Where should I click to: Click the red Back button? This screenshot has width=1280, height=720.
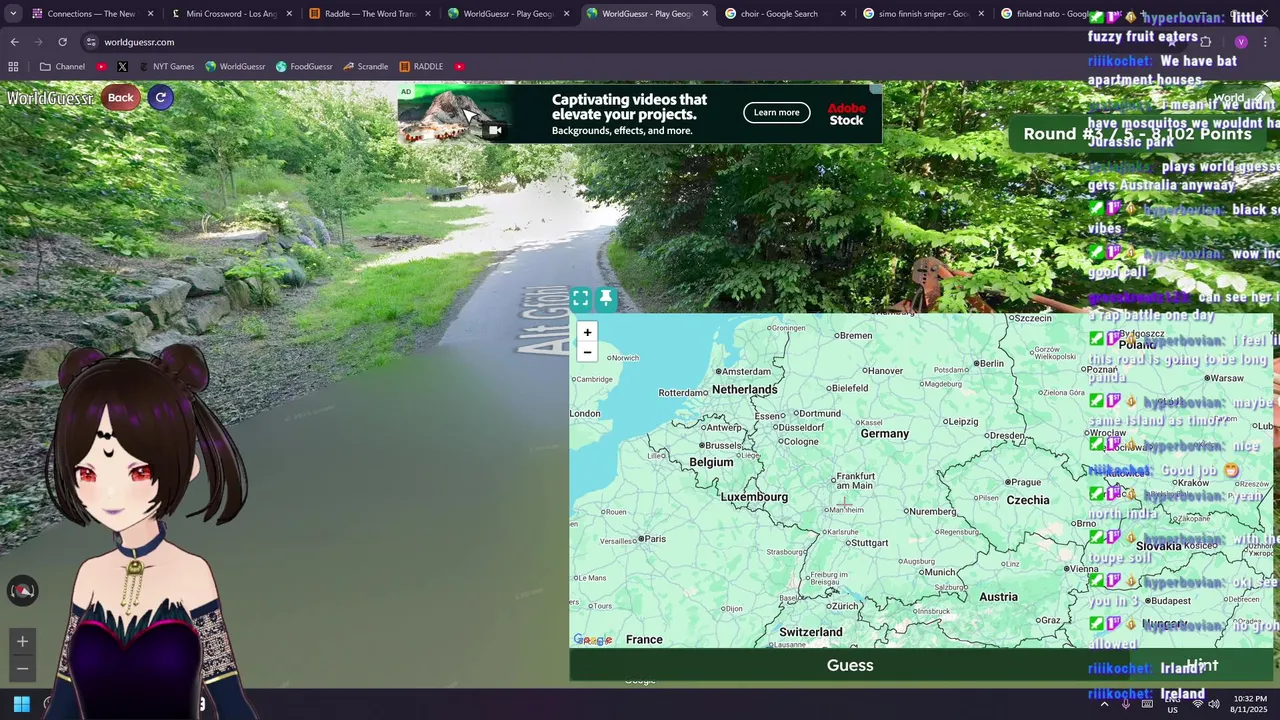click(121, 97)
